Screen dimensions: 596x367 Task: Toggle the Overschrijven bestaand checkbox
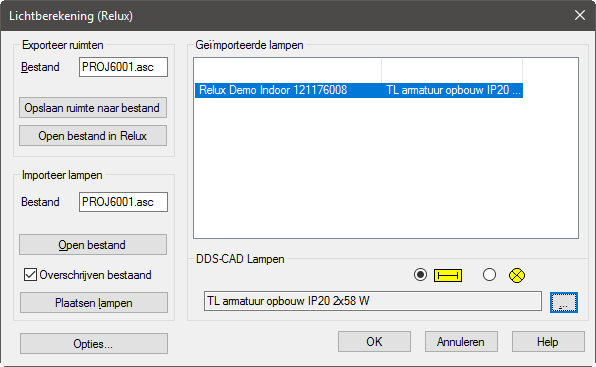30,274
